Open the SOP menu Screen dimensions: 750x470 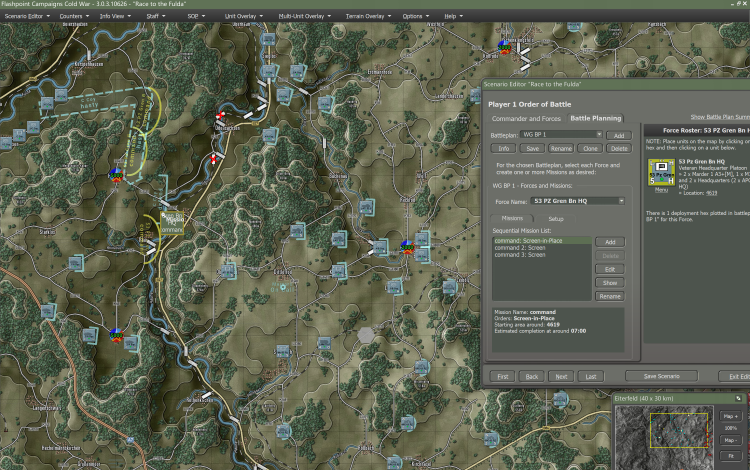point(196,16)
